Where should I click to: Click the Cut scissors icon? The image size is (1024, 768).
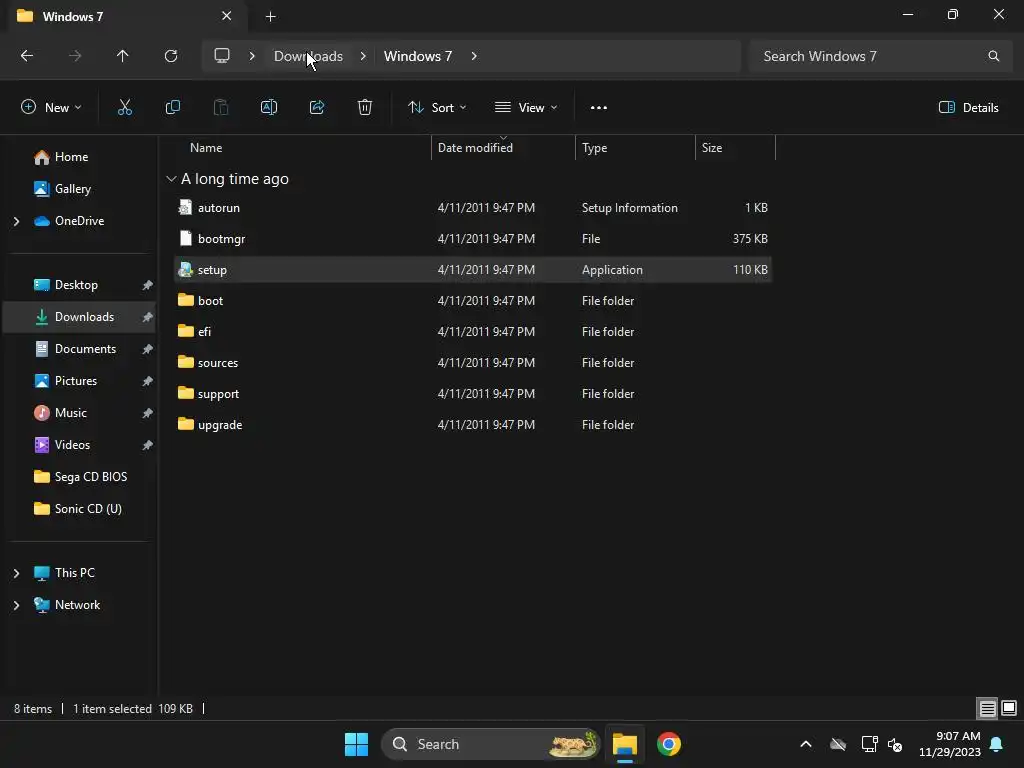click(x=125, y=108)
